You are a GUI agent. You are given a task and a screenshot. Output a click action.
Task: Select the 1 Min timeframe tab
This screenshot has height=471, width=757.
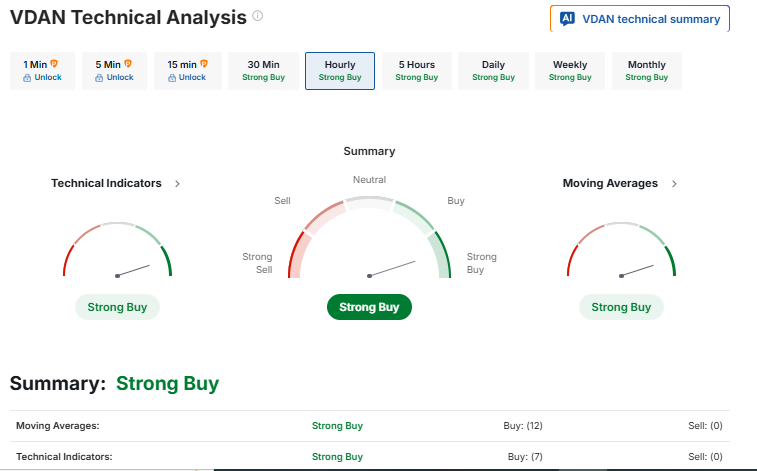42,71
